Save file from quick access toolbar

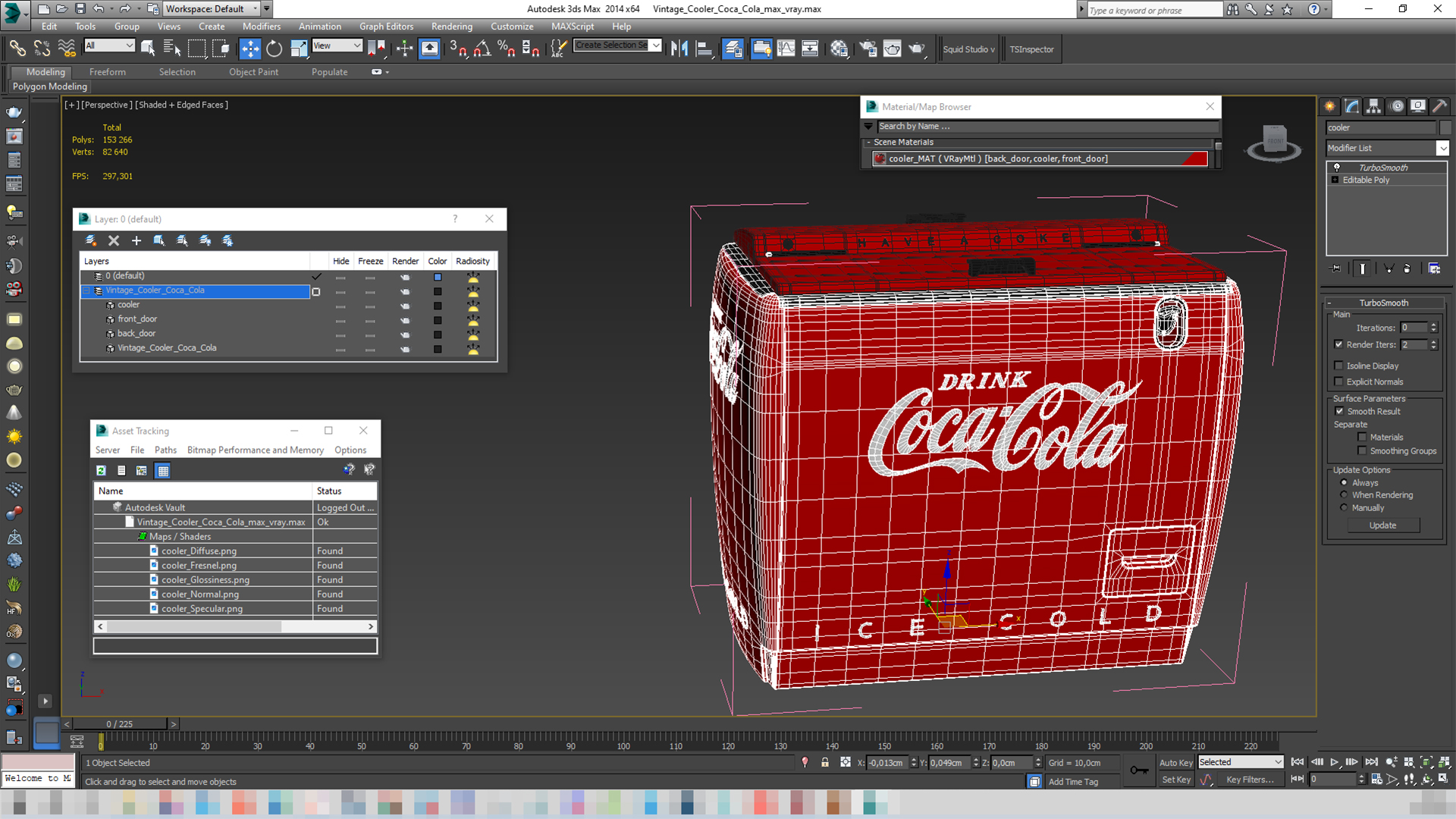click(x=80, y=9)
